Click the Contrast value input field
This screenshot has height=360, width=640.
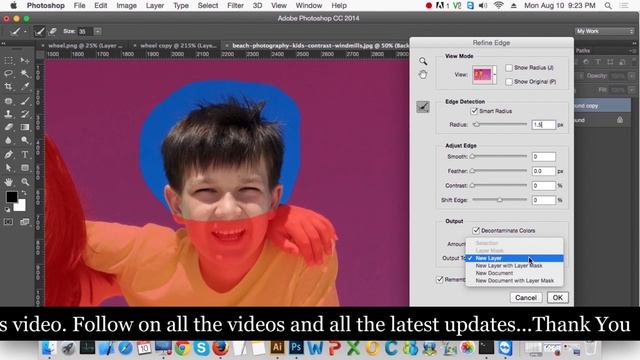(x=544, y=186)
